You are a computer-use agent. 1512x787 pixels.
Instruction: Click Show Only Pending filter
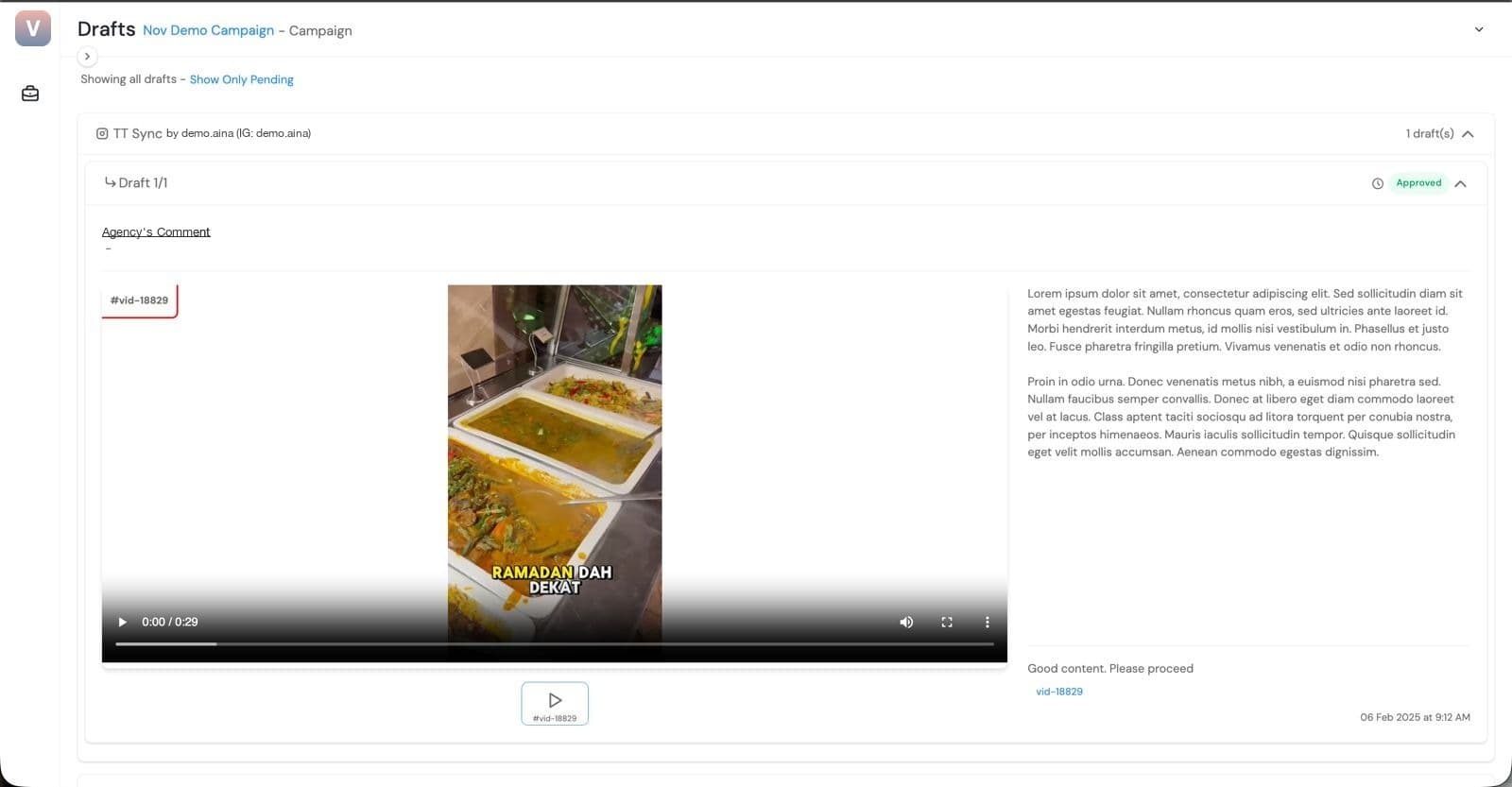(x=242, y=79)
